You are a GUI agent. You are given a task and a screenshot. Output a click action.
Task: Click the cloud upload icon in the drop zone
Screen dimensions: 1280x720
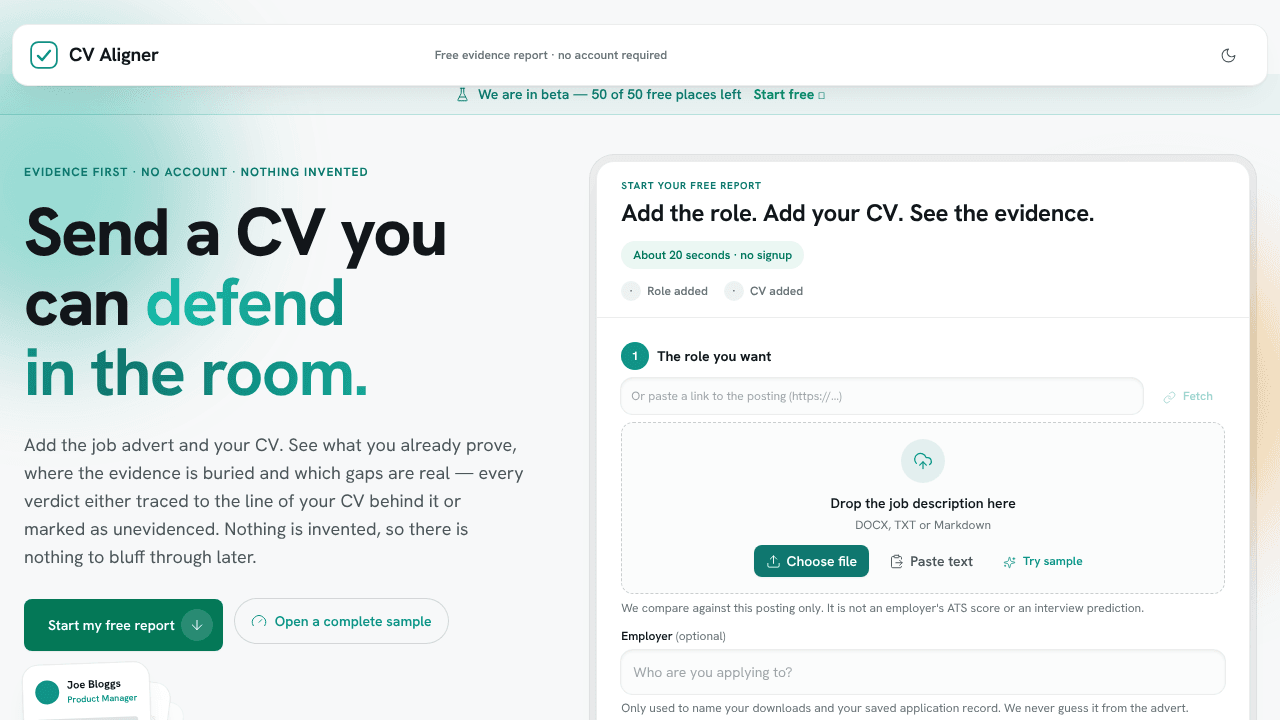point(923,461)
